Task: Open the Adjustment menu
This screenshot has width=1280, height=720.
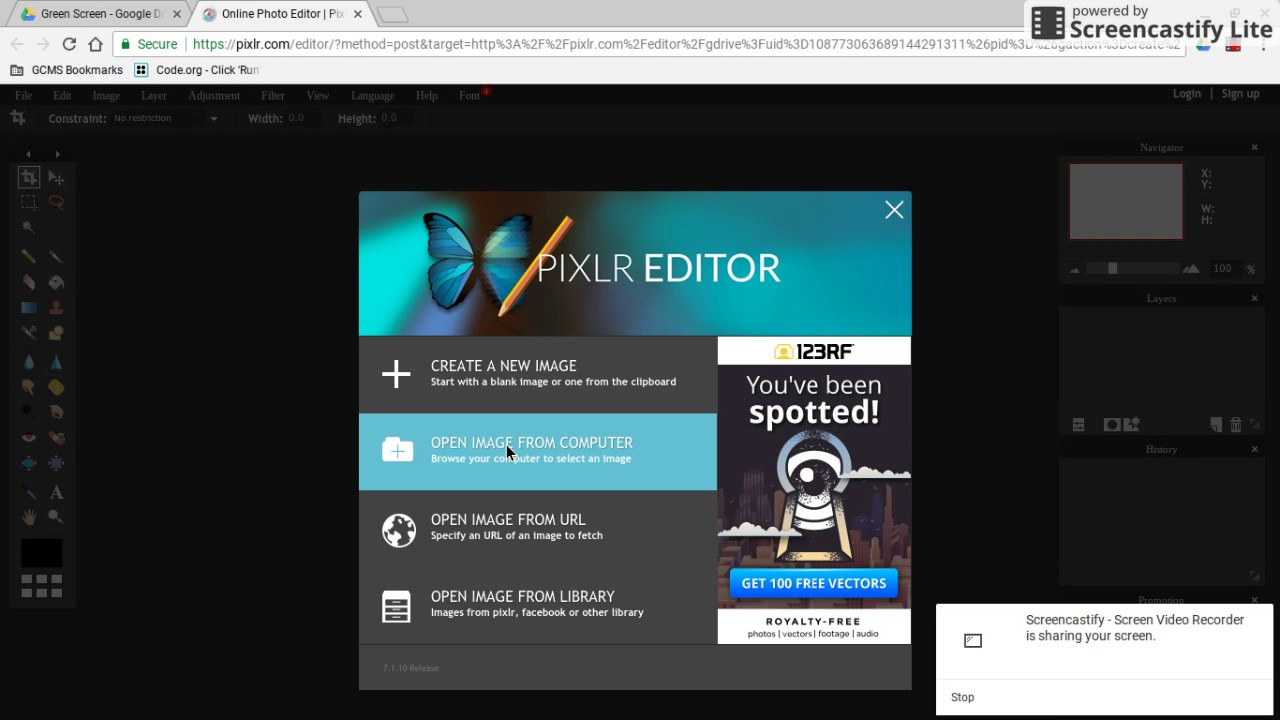Action: point(214,95)
